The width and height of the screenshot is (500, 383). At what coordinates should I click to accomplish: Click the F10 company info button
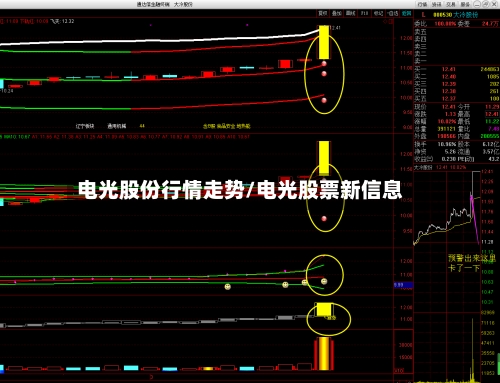point(364,13)
